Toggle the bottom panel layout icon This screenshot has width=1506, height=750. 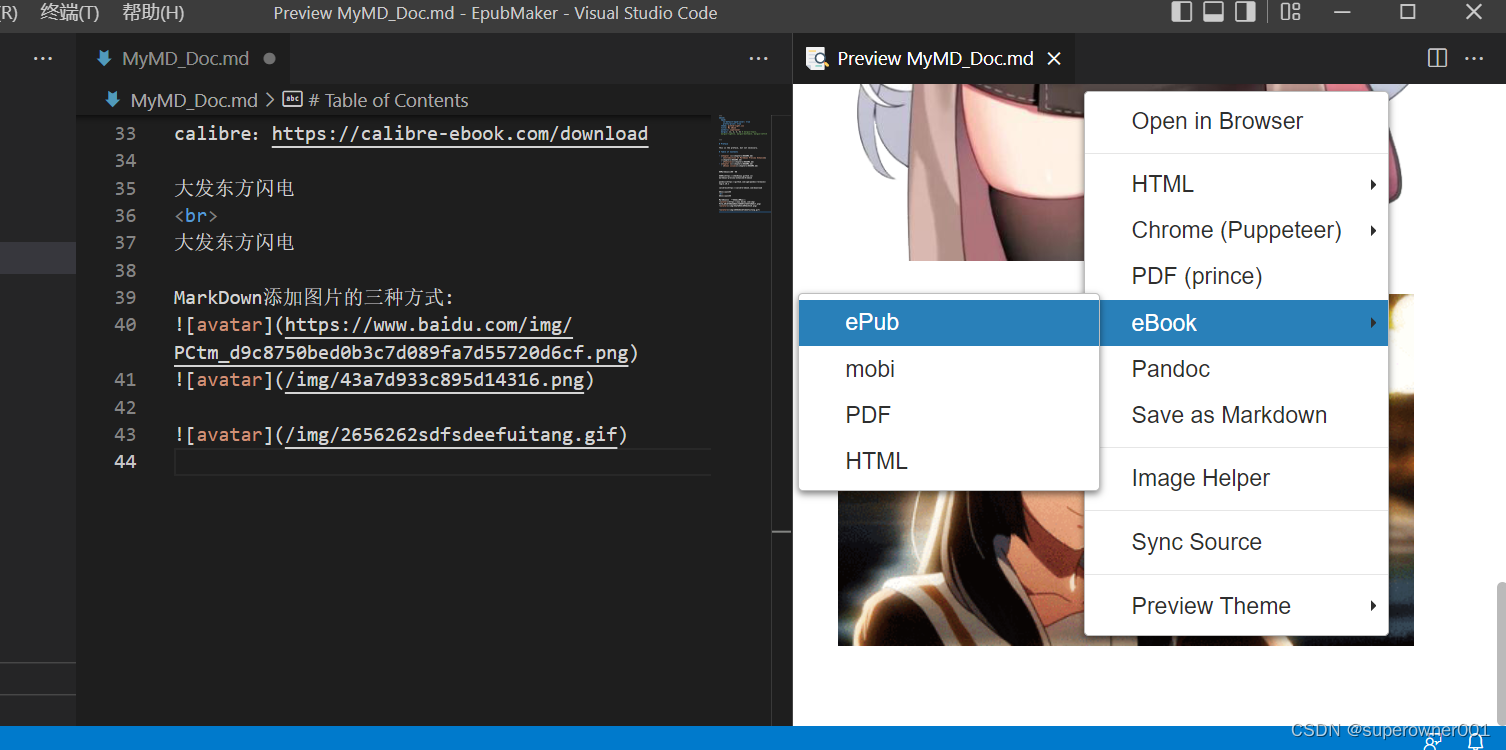(x=1213, y=12)
